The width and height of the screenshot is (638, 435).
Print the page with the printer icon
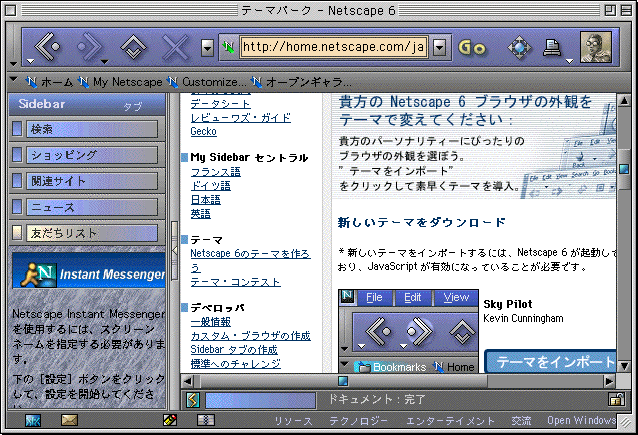tap(552, 48)
